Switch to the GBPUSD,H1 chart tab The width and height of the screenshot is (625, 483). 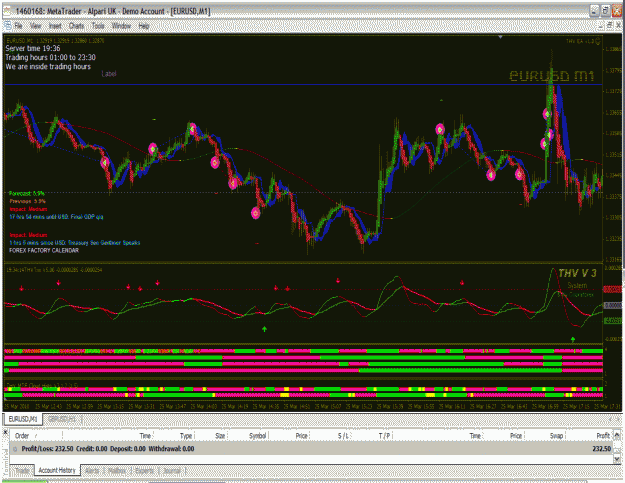[61, 419]
